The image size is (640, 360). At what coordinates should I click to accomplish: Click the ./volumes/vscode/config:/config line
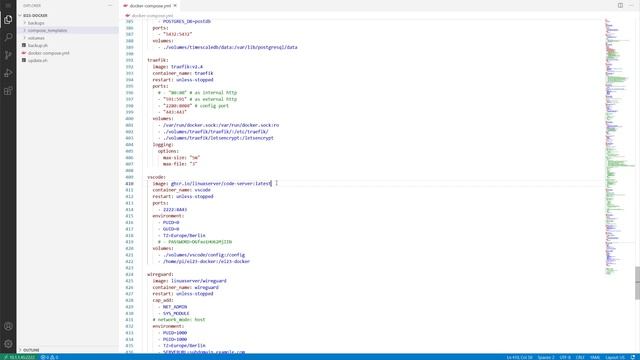[202, 255]
